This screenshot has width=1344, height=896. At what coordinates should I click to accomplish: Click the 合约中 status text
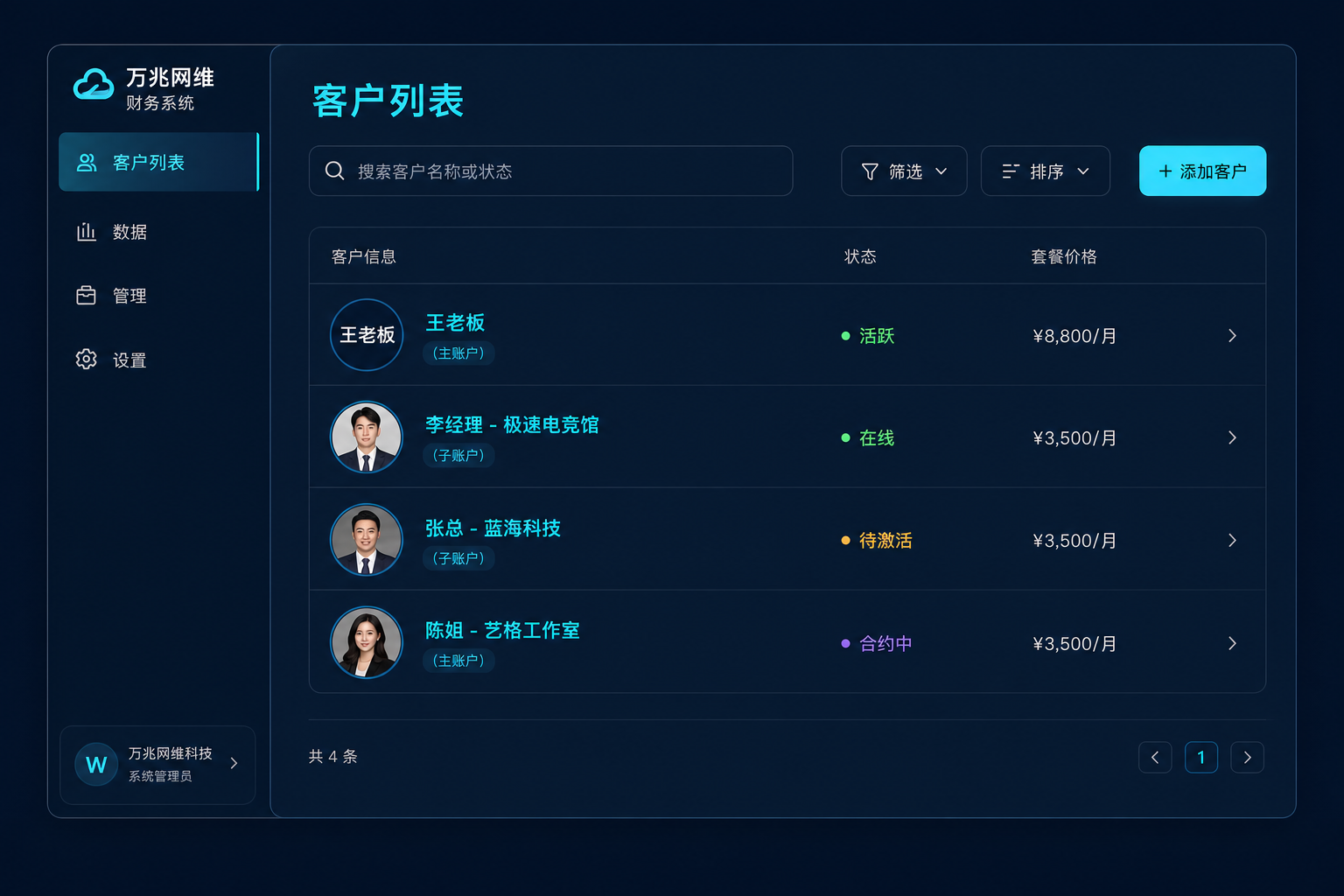click(x=885, y=644)
